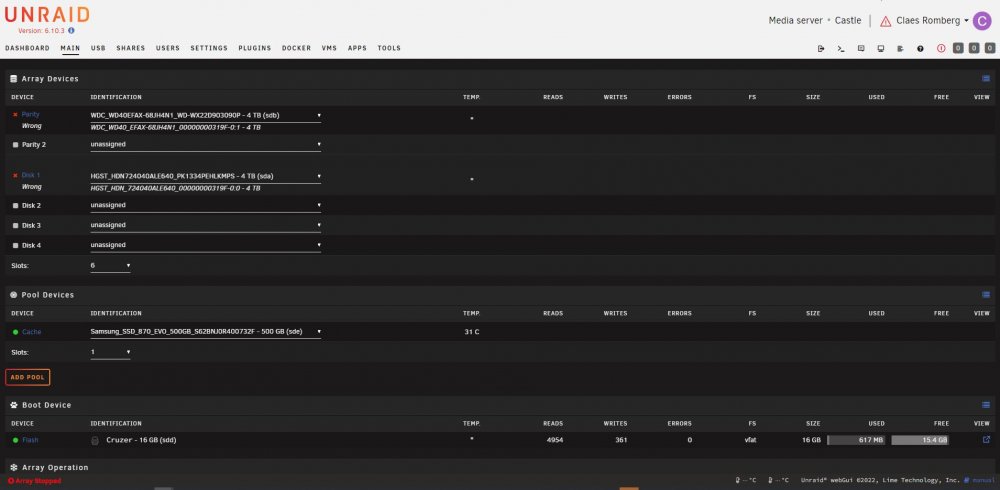The width and height of the screenshot is (1000, 490).
Task: Click the Array Operation snowflake icon
Action: pyautogui.click(x=14, y=468)
